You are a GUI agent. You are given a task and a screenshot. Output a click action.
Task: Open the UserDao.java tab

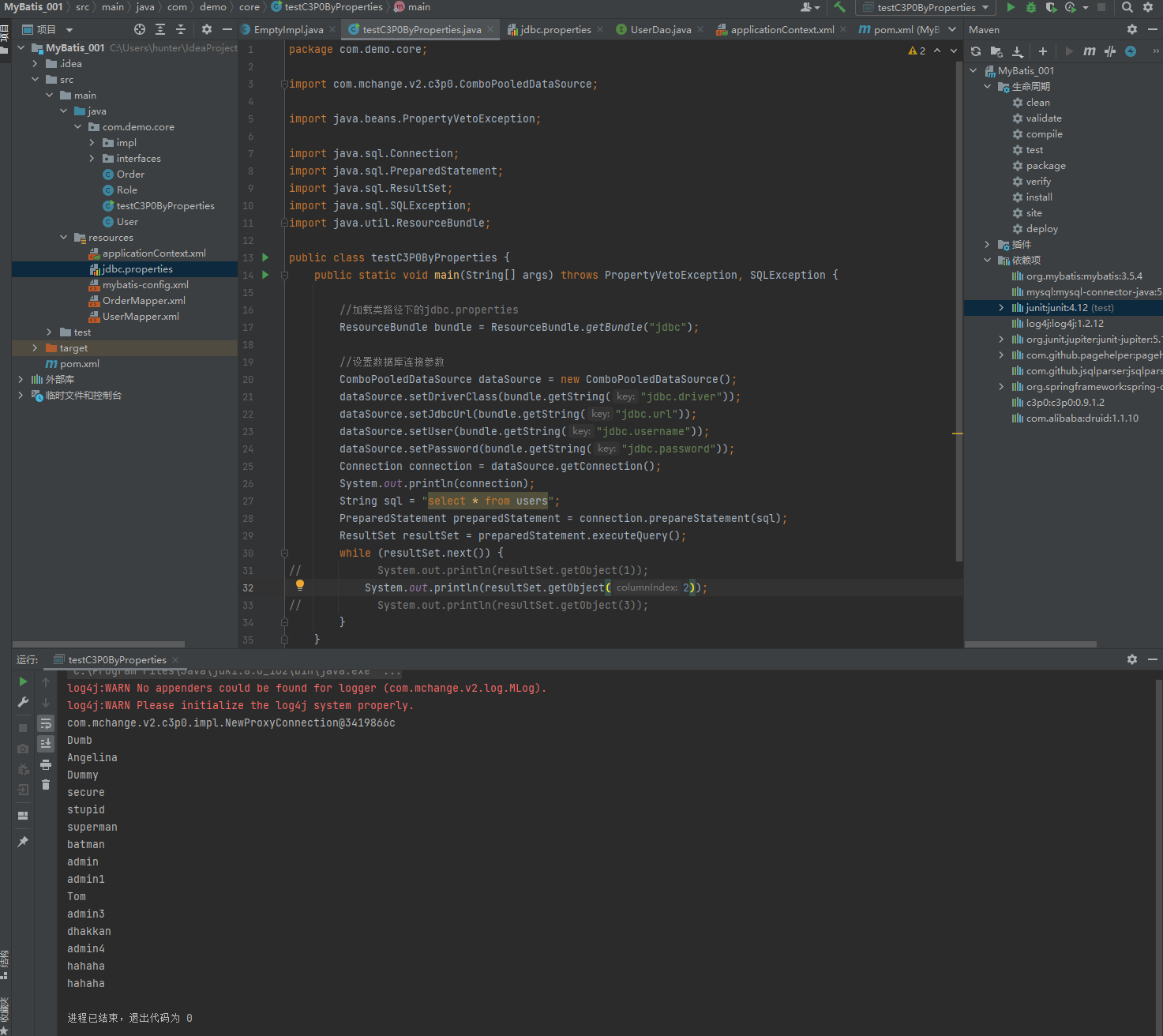[x=660, y=30]
